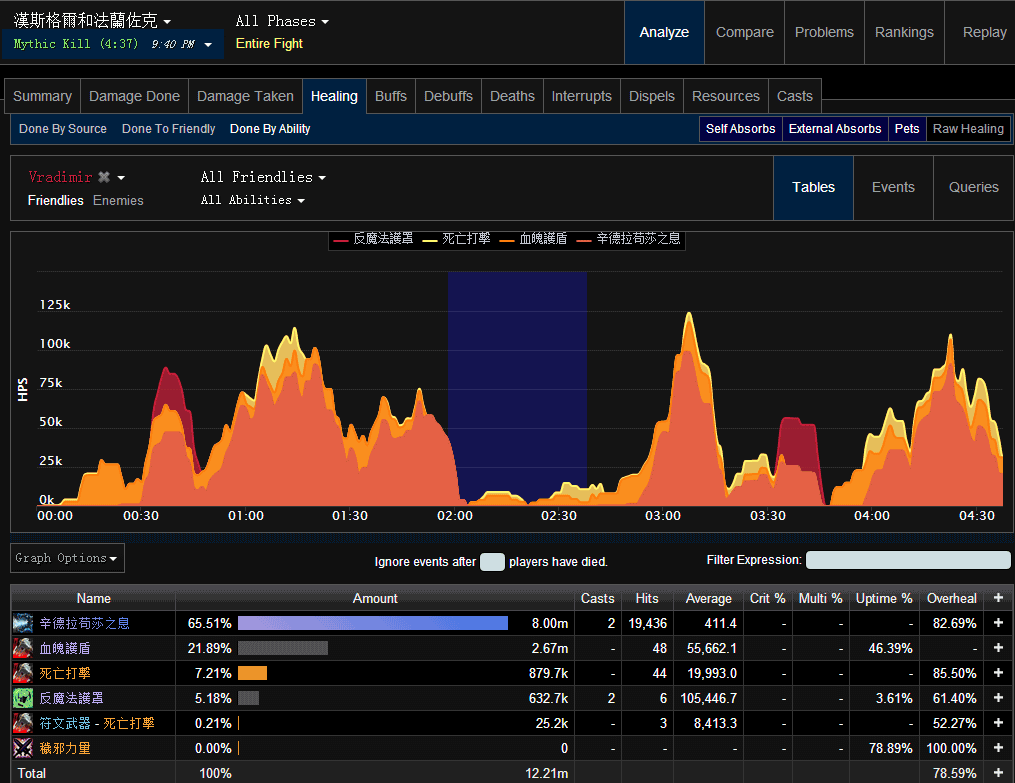Toggle 血魄護盾 series in the chart legend
The image size is (1015, 783).
533,239
